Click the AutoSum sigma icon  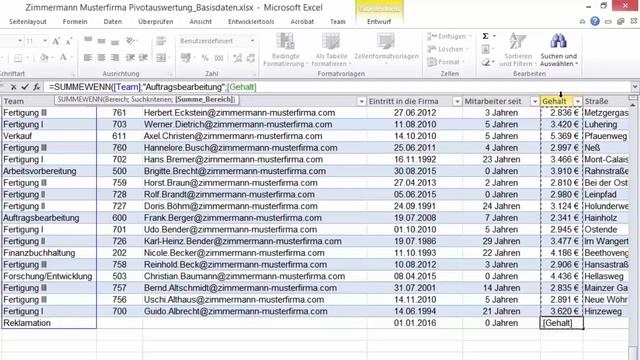point(485,36)
